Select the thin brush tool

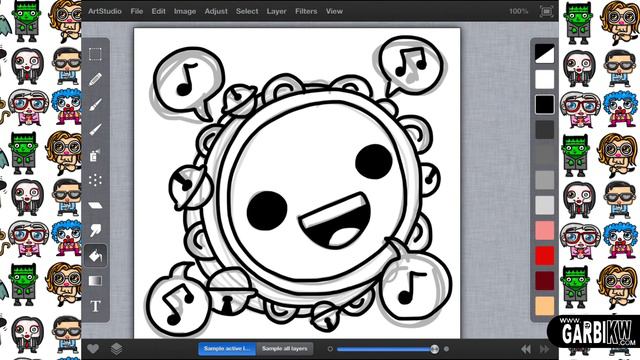(x=95, y=129)
